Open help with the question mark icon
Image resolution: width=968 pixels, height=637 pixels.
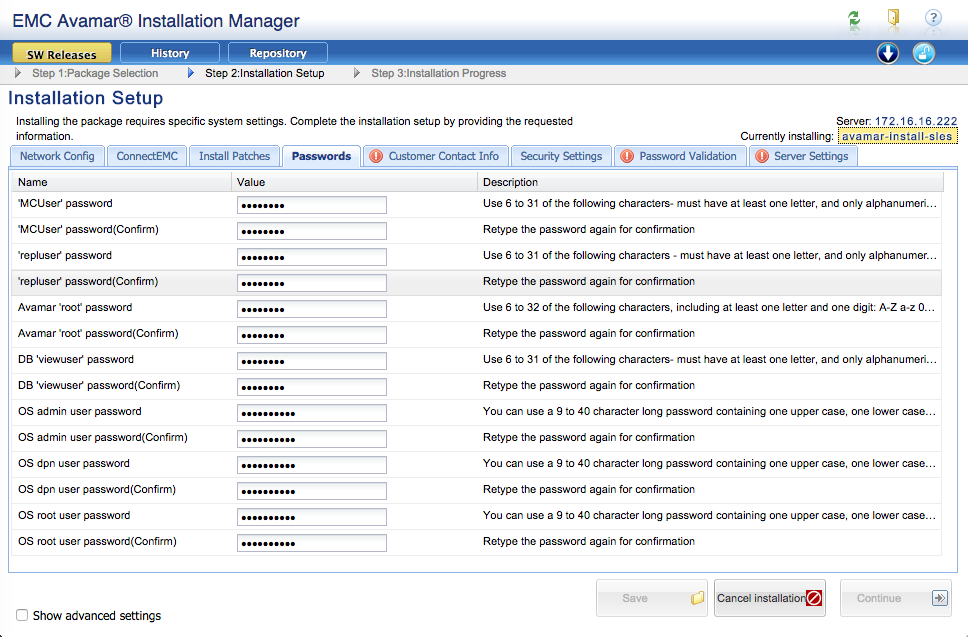click(933, 19)
